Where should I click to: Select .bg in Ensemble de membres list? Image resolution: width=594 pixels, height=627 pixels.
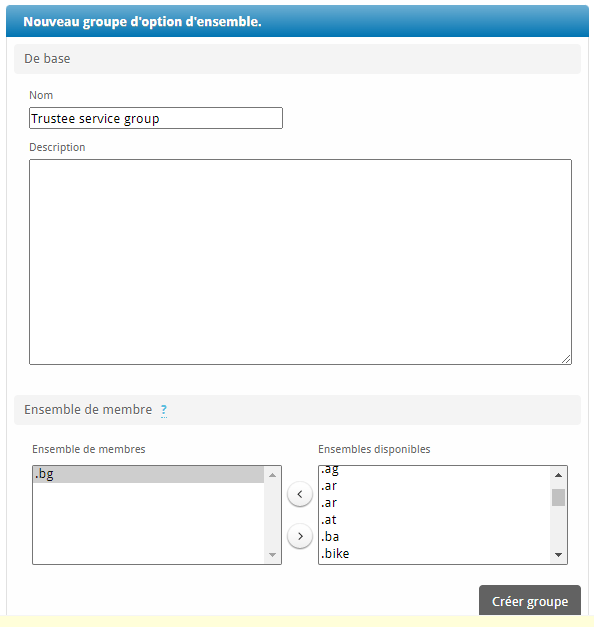point(149,474)
